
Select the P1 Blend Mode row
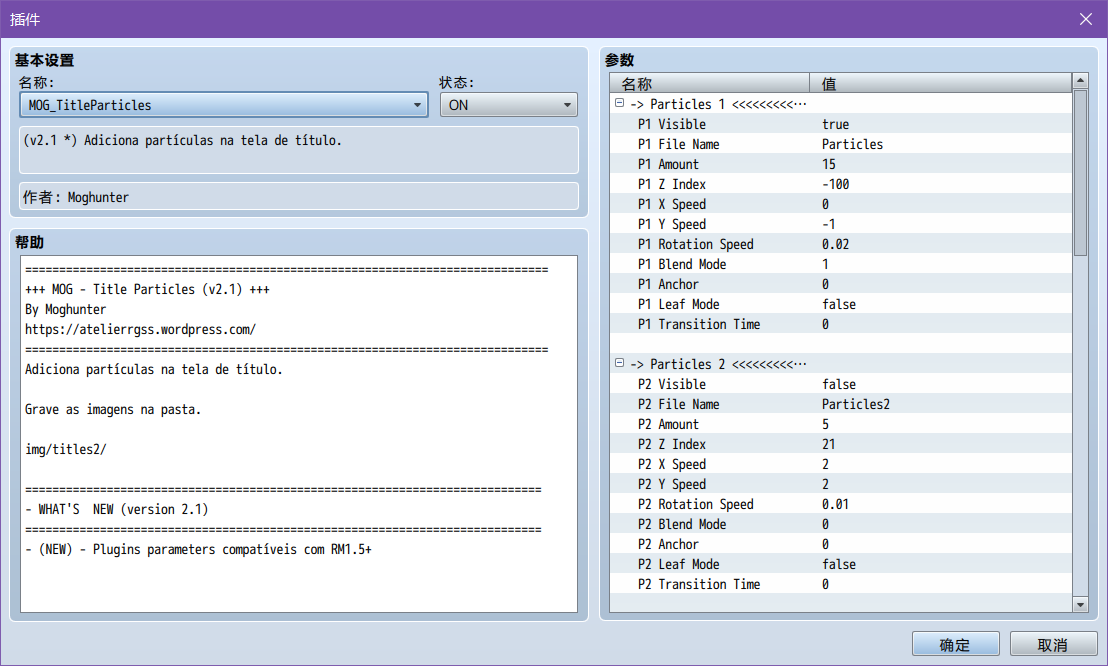(x=841, y=264)
